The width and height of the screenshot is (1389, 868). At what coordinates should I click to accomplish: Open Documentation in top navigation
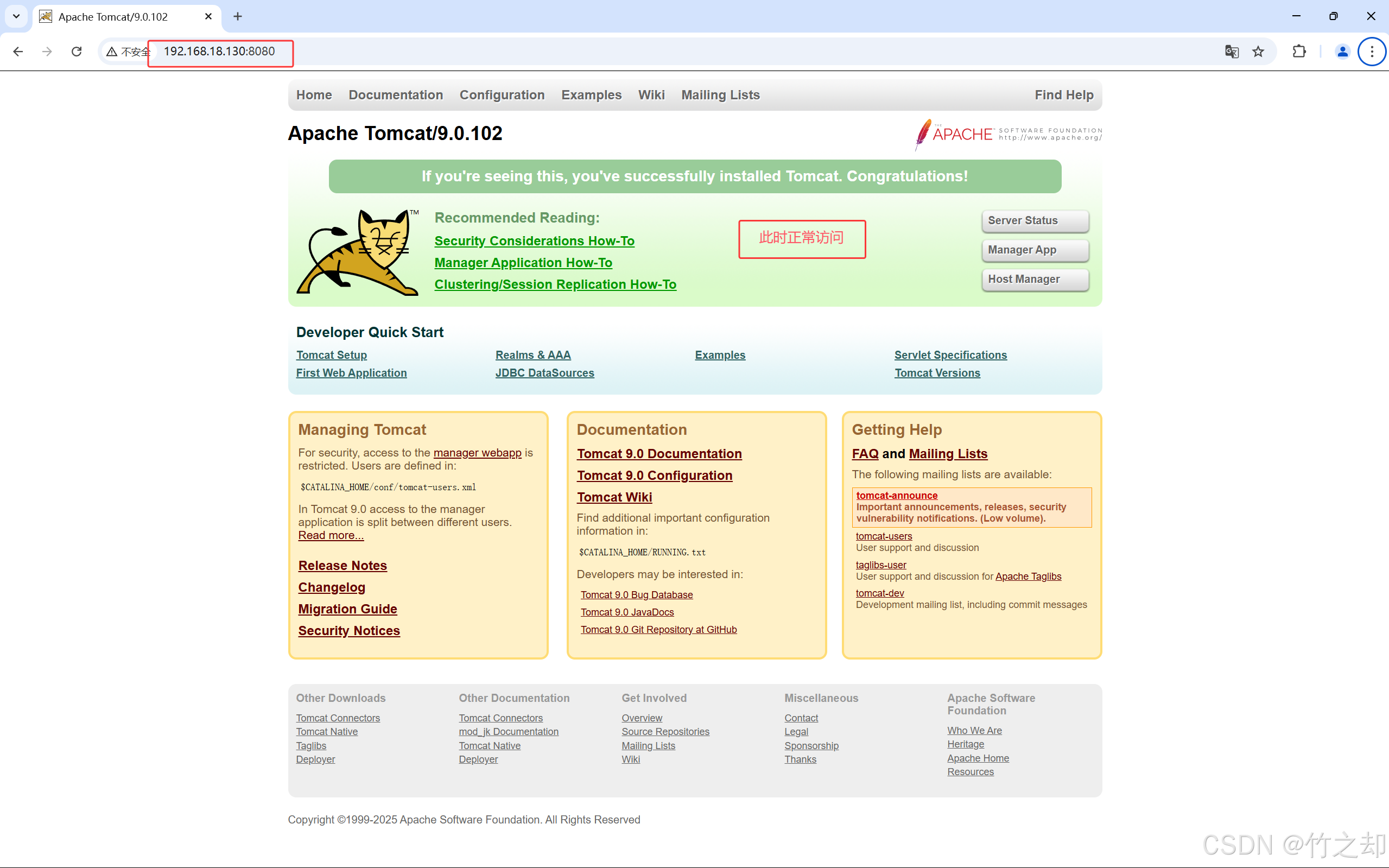pyautogui.click(x=396, y=94)
